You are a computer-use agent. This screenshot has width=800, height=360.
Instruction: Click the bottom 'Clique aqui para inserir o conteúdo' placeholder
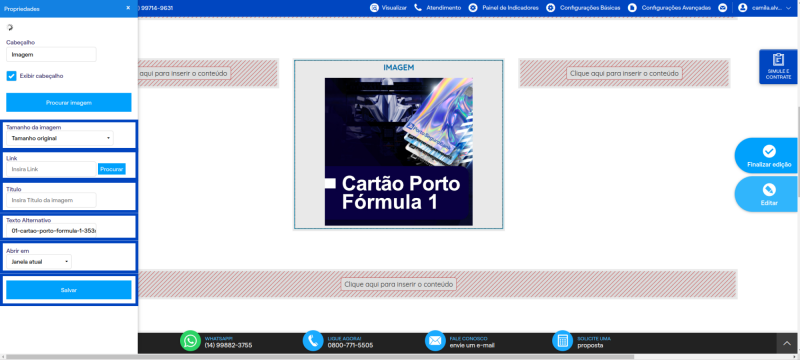(398, 284)
